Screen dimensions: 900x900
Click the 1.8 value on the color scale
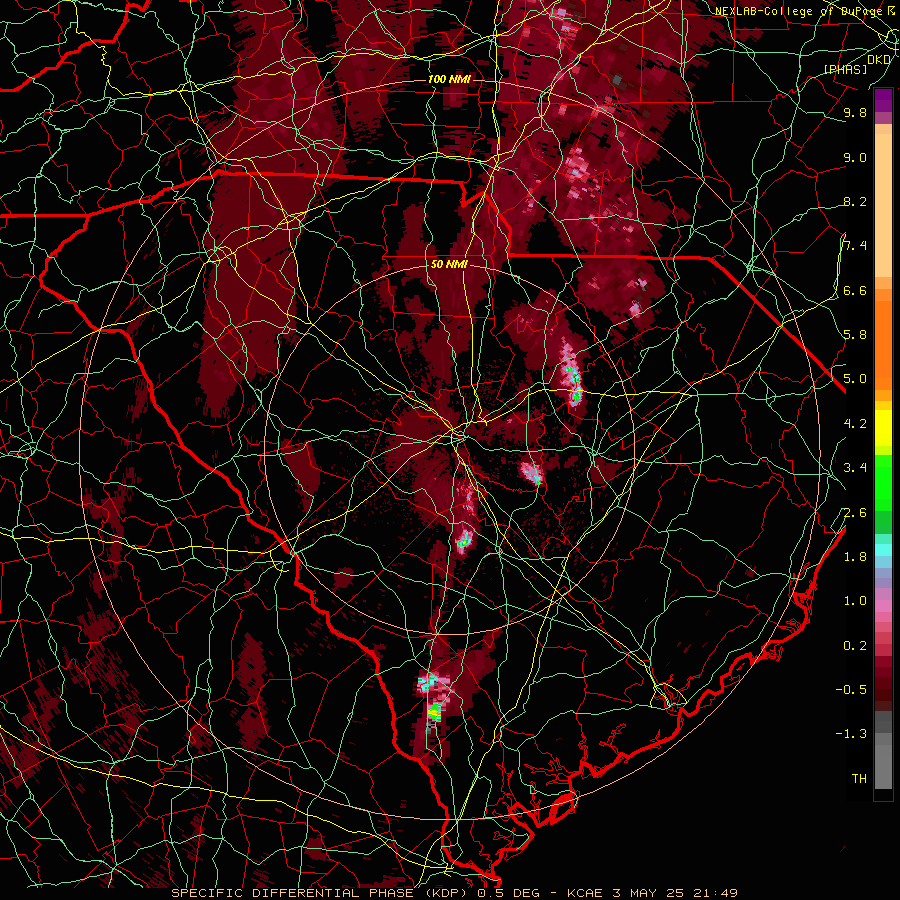tap(855, 556)
